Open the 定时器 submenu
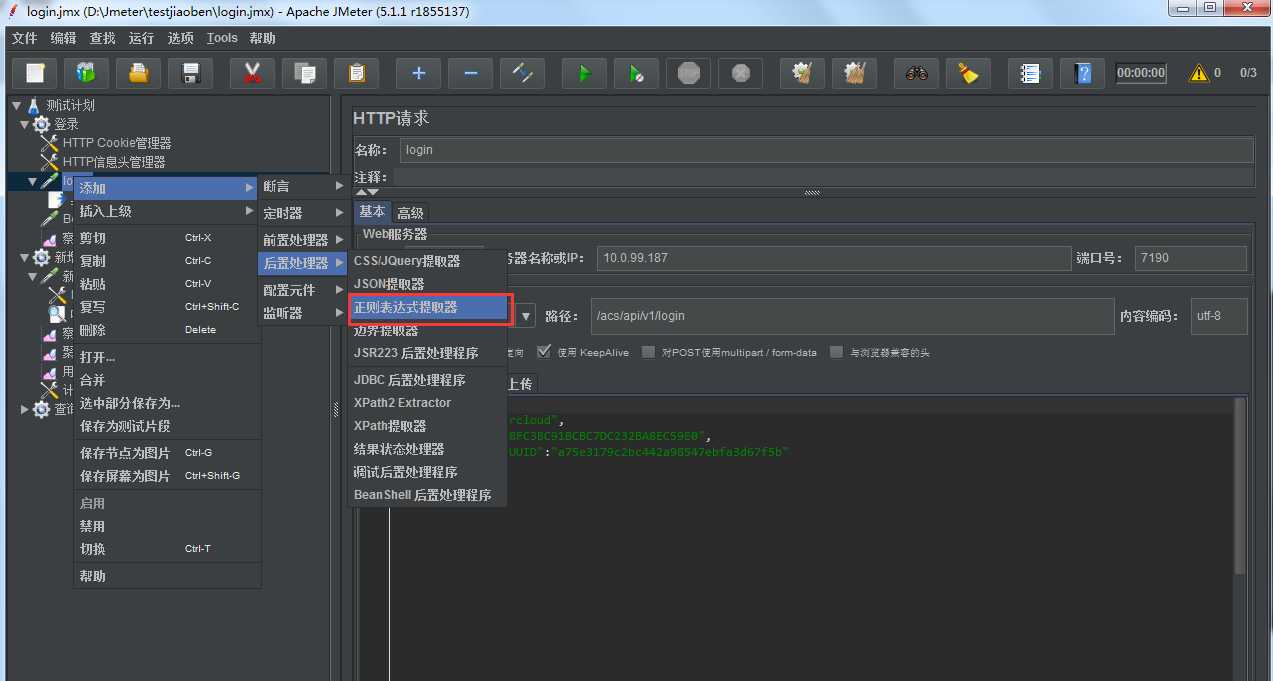This screenshot has height=681, width=1273. point(303,213)
